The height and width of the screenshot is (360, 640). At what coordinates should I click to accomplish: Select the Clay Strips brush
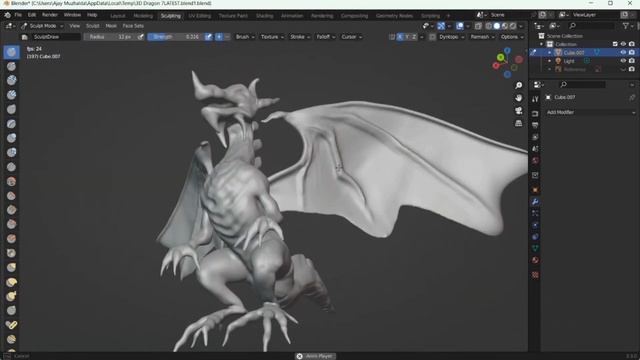pyautogui.click(x=11, y=95)
